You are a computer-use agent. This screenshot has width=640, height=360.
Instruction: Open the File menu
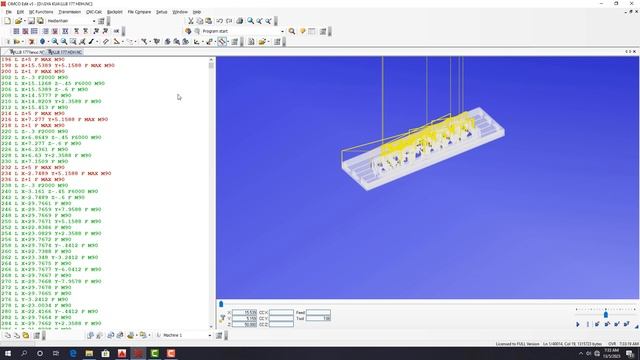tap(9, 12)
